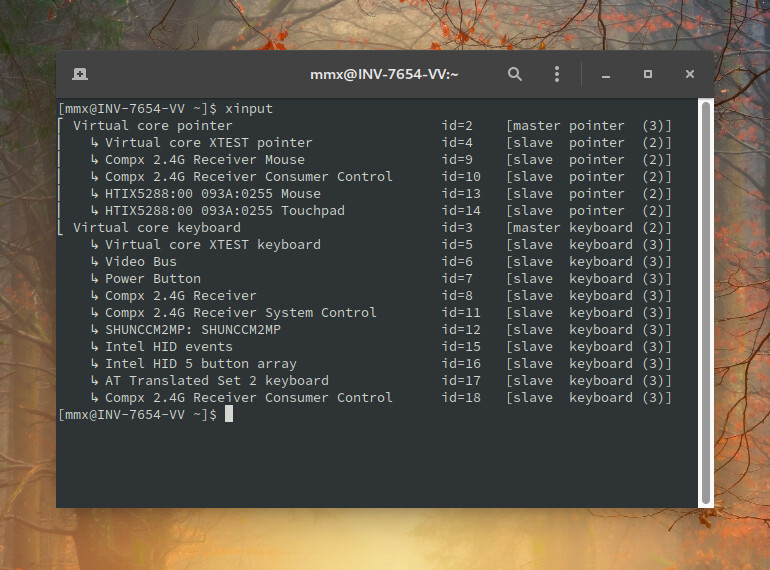
Task: Click the terminal cursor at bottom prompt
Action: pos(229,414)
